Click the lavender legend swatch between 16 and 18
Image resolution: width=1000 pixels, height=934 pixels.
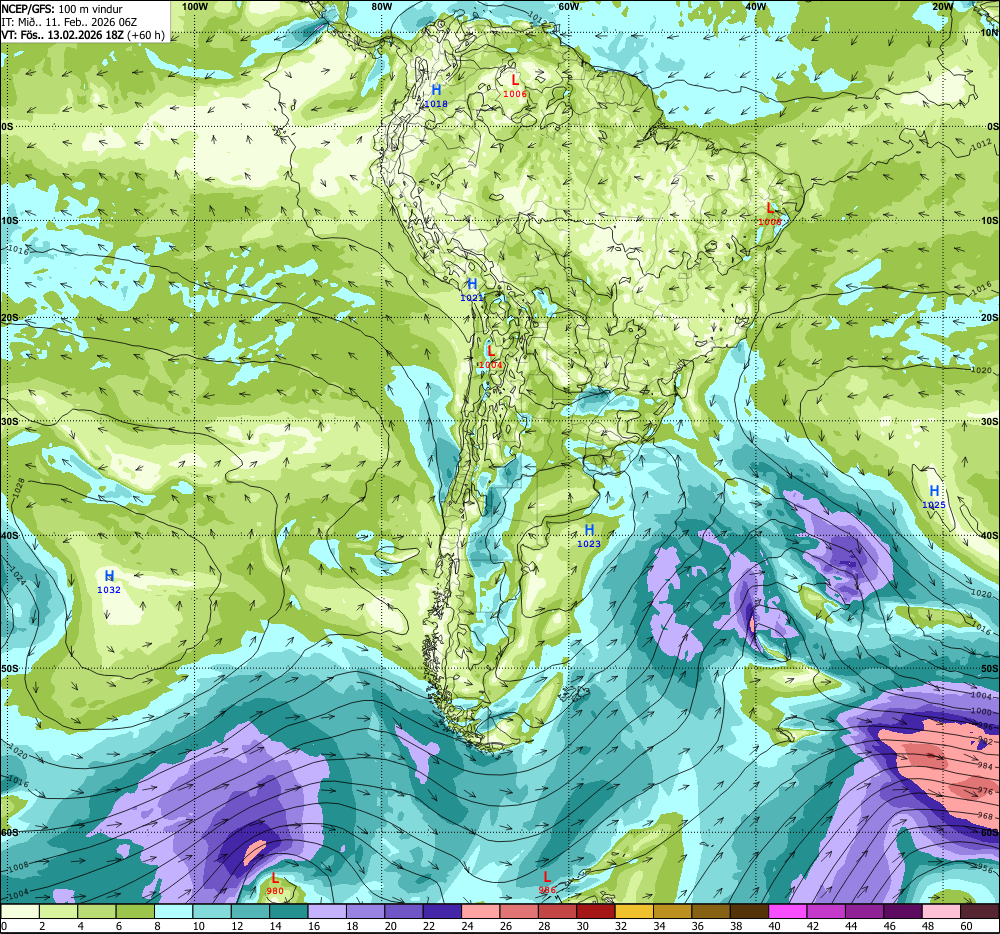[327, 911]
